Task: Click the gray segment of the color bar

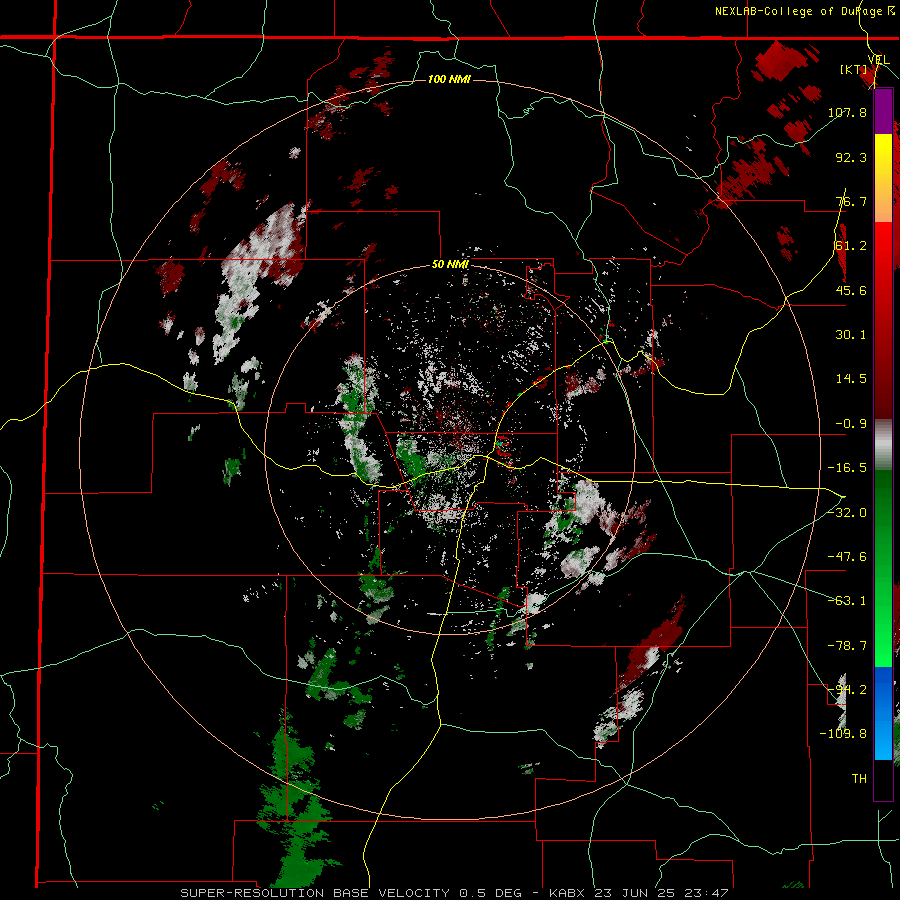Action: coord(883,445)
